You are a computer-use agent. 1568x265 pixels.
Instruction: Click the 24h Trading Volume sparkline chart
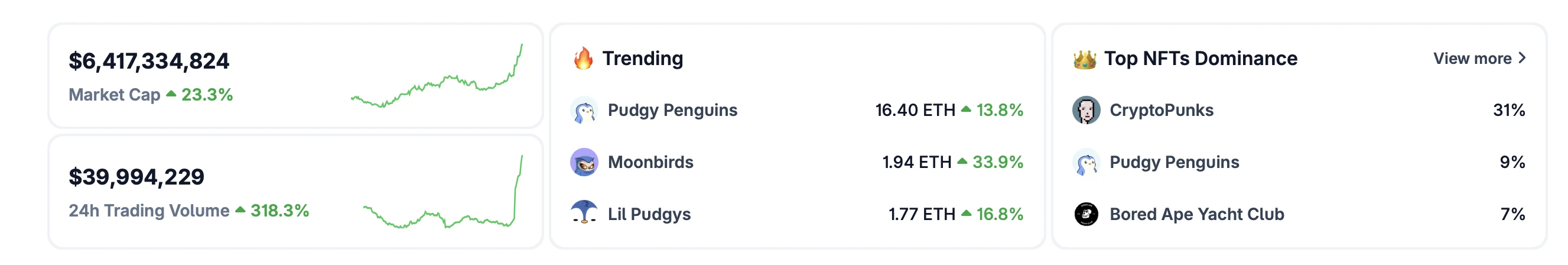(443, 195)
